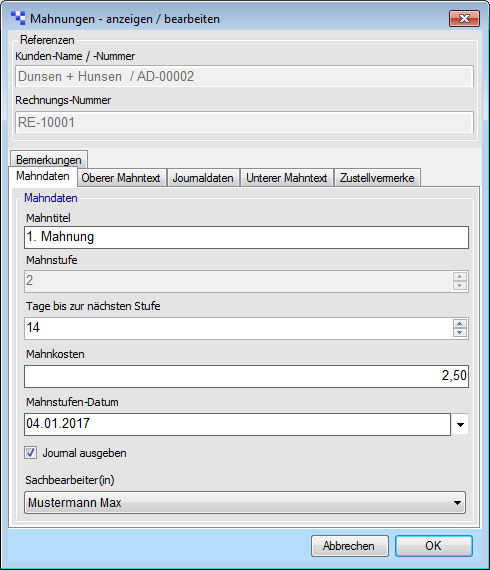Increase Tage bis zur nächsten Stufe value
490x570 pixels.
click(x=460, y=324)
